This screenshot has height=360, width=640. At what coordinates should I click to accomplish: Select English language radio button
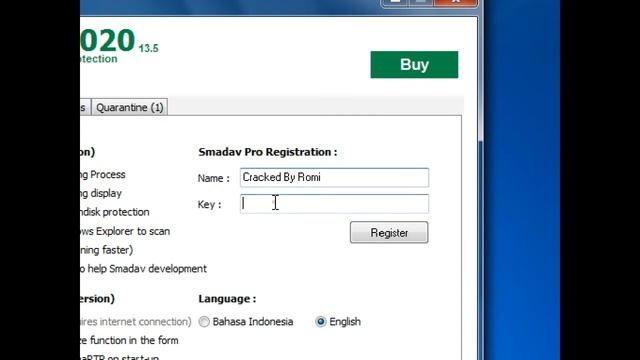pyautogui.click(x=321, y=322)
